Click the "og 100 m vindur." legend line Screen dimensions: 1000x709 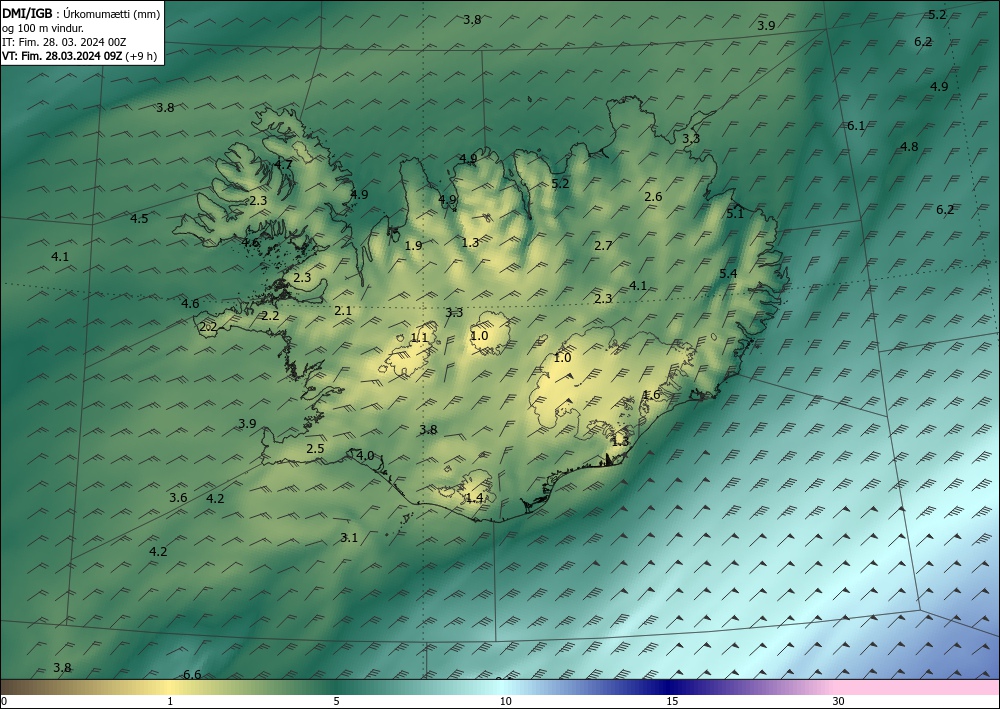click(x=43, y=28)
